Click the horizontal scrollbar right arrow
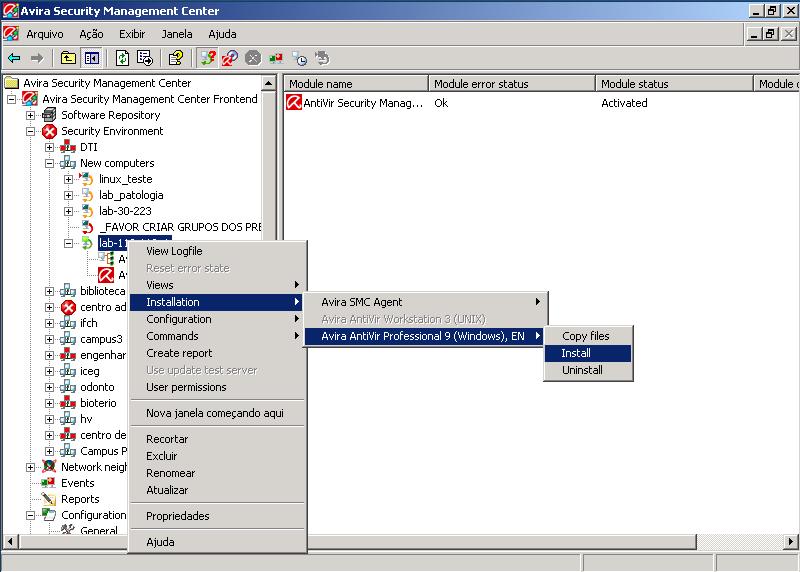Screen dimensions: 800x572 pyautogui.click(x=790, y=541)
